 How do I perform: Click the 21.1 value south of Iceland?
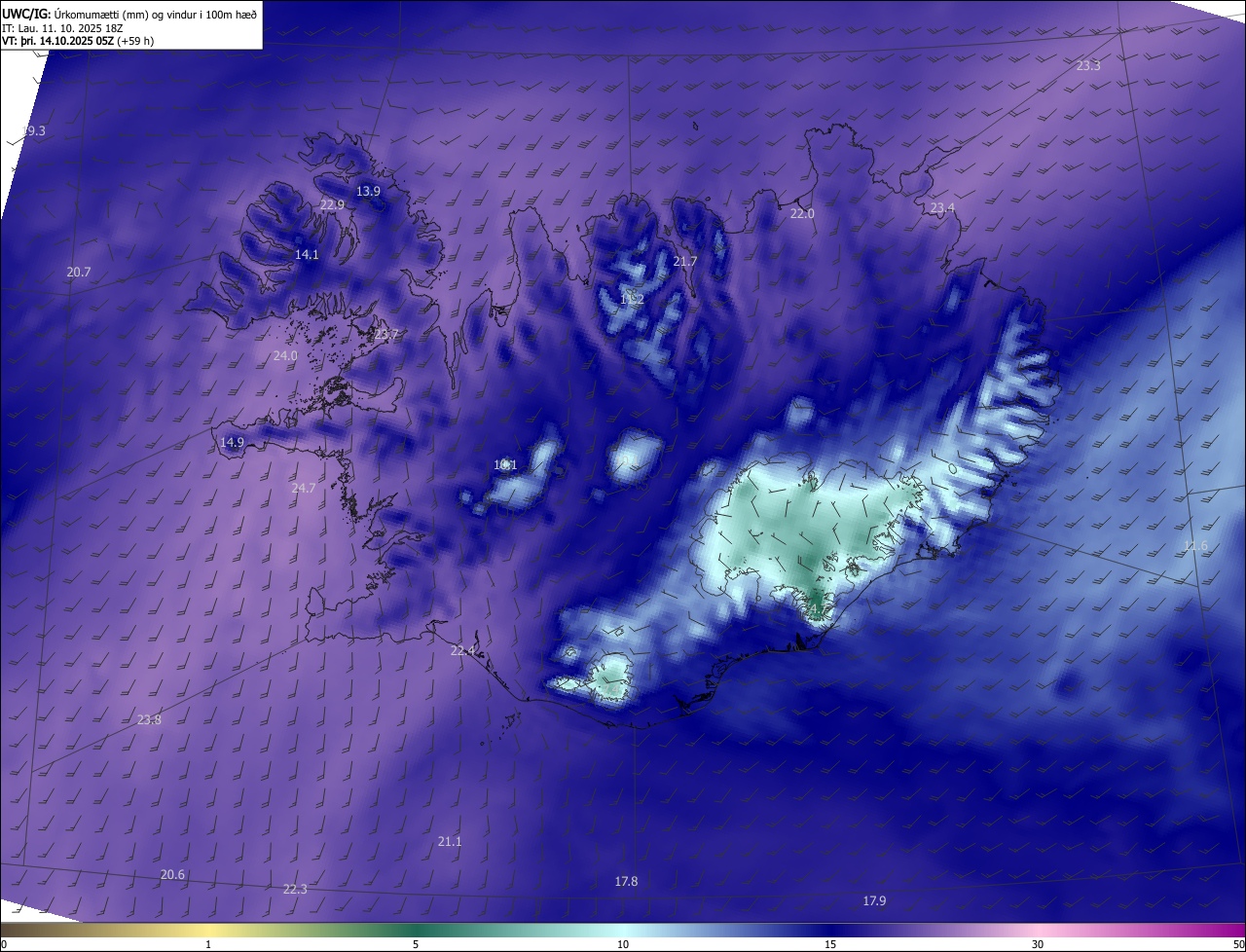tap(450, 841)
